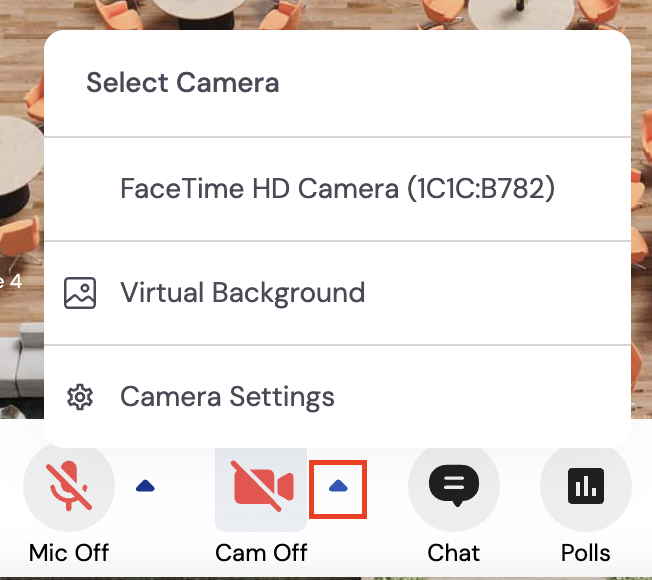This screenshot has height=580, width=652.
Task: Click the Camera Settings gear icon
Action: click(x=80, y=397)
